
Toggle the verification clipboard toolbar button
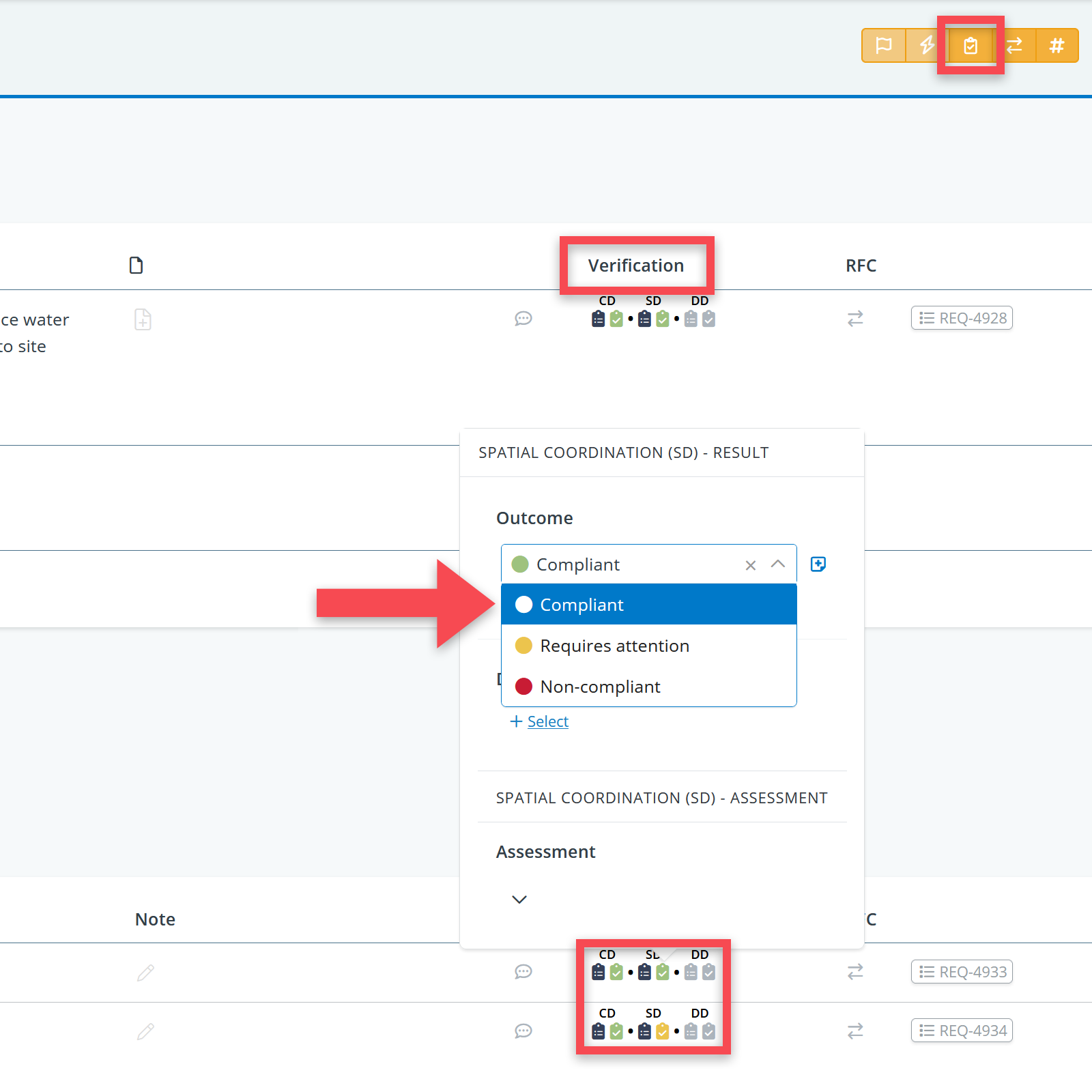click(970, 46)
